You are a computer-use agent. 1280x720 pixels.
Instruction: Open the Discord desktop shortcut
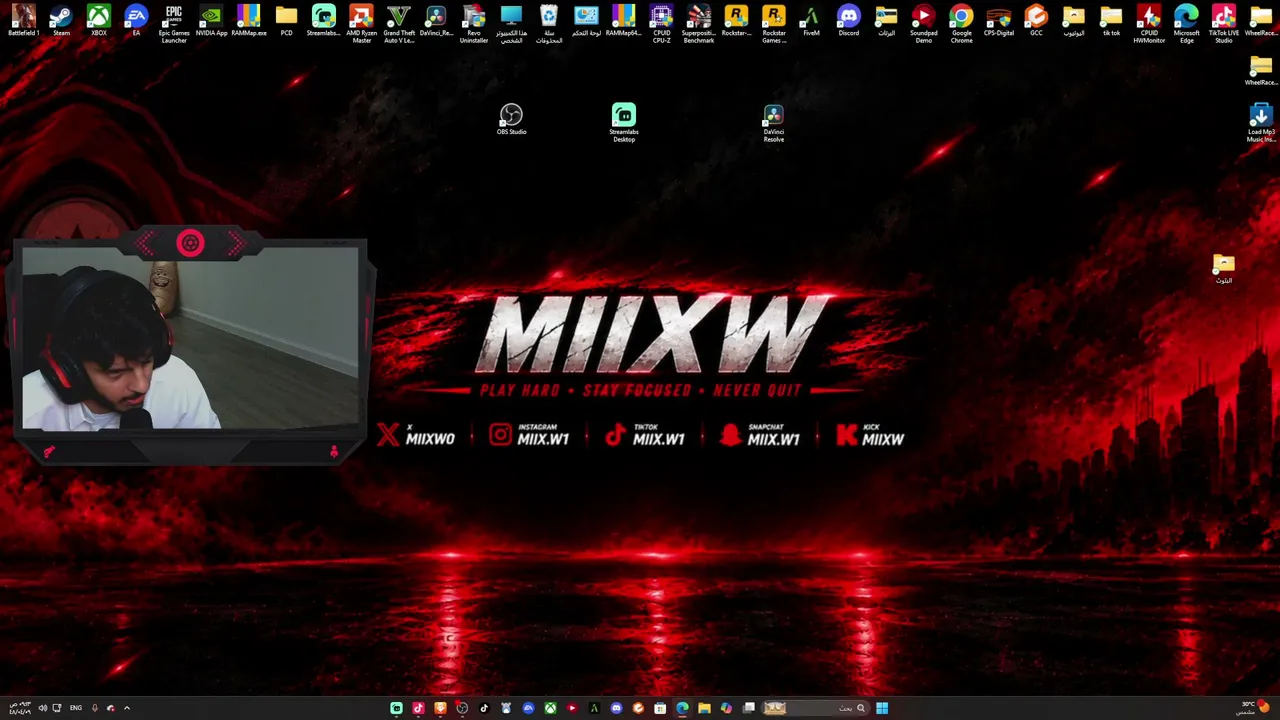[849, 21]
